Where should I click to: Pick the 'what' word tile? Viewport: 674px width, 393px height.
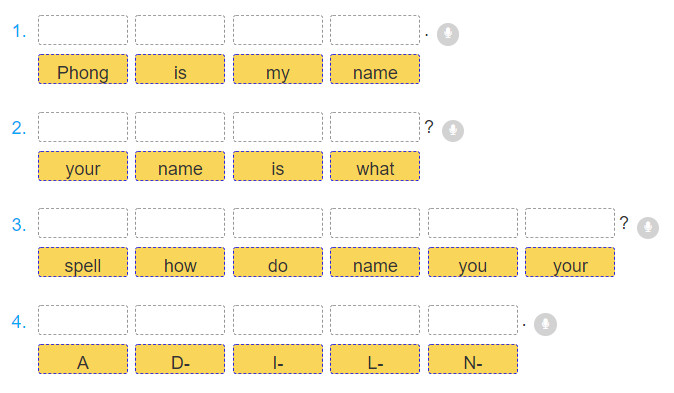375,166
